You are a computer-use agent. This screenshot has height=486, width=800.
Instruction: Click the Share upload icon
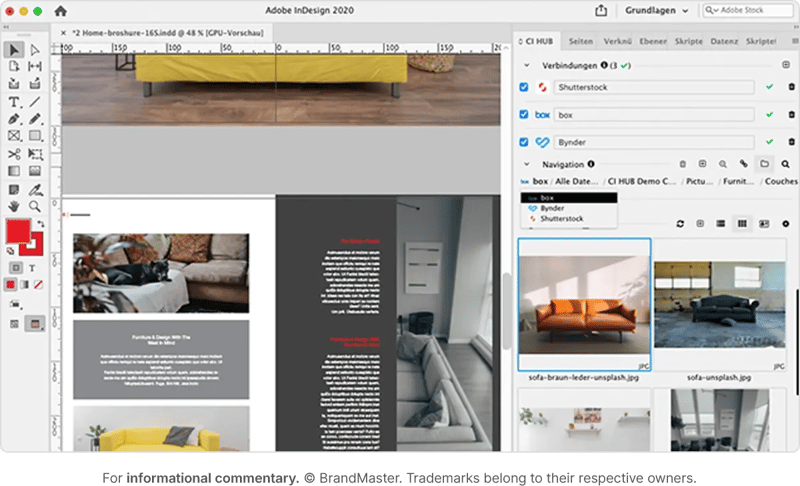pos(601,10)
